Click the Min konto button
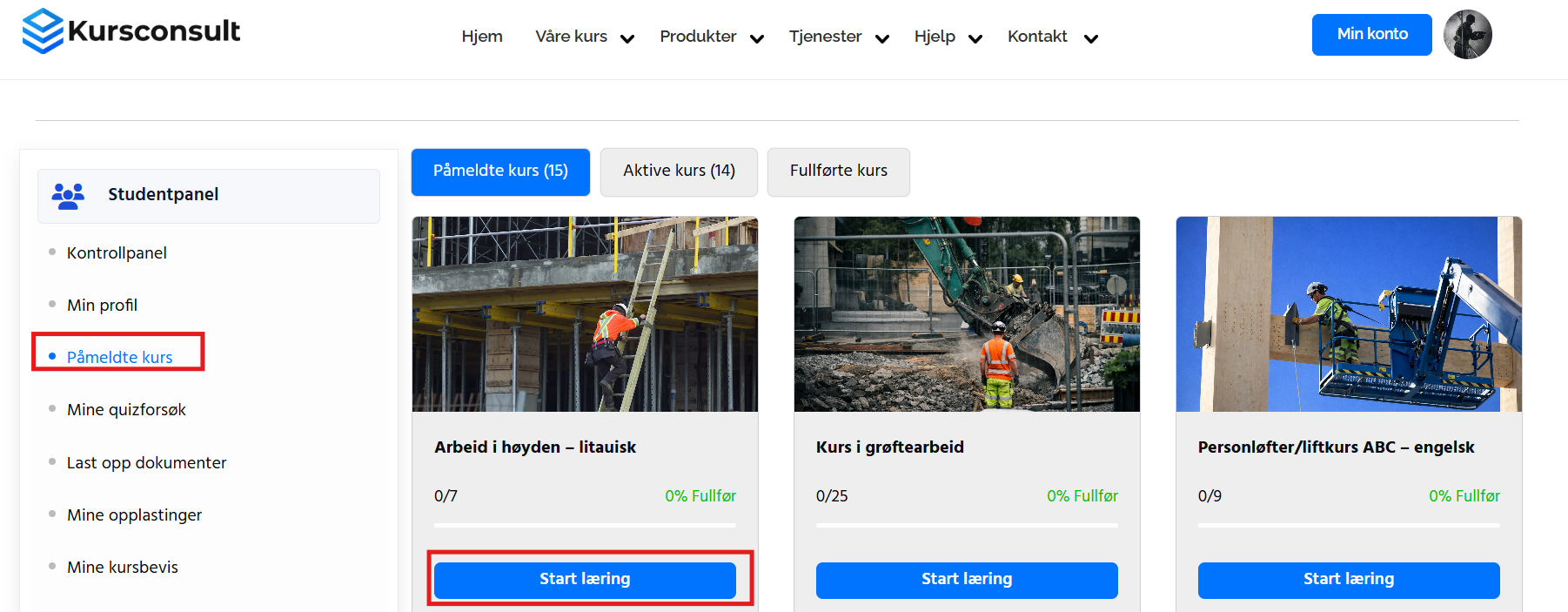 pyautogui.click(x=1372, y=35)
